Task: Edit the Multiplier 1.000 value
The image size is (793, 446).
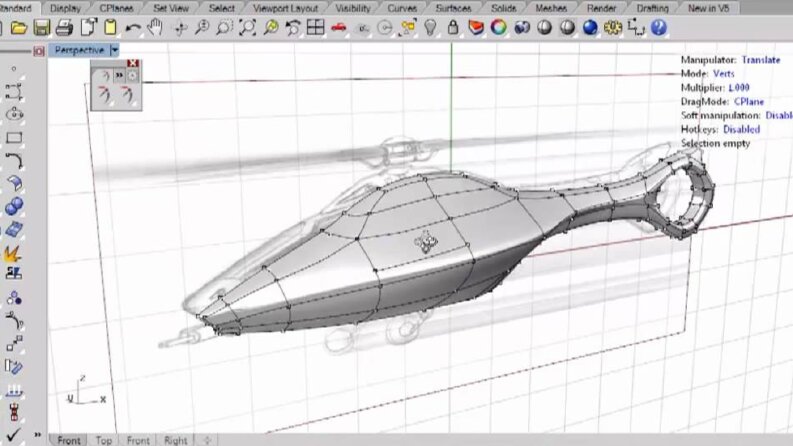Action: (739, 87)
